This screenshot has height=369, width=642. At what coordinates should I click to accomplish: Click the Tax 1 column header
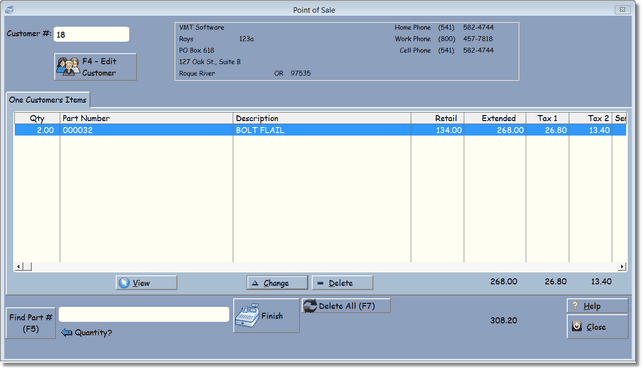click(547, 118)
